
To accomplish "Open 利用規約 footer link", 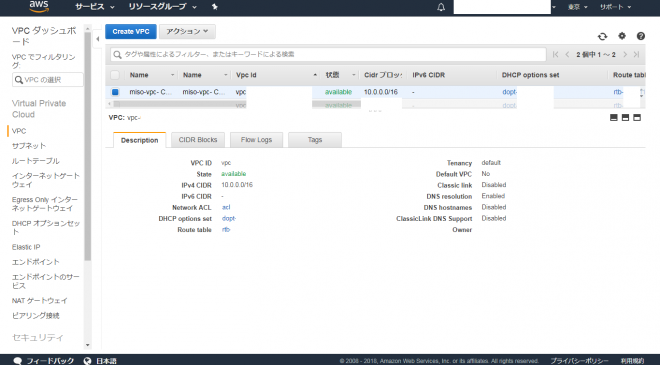I will click(632, 361).
